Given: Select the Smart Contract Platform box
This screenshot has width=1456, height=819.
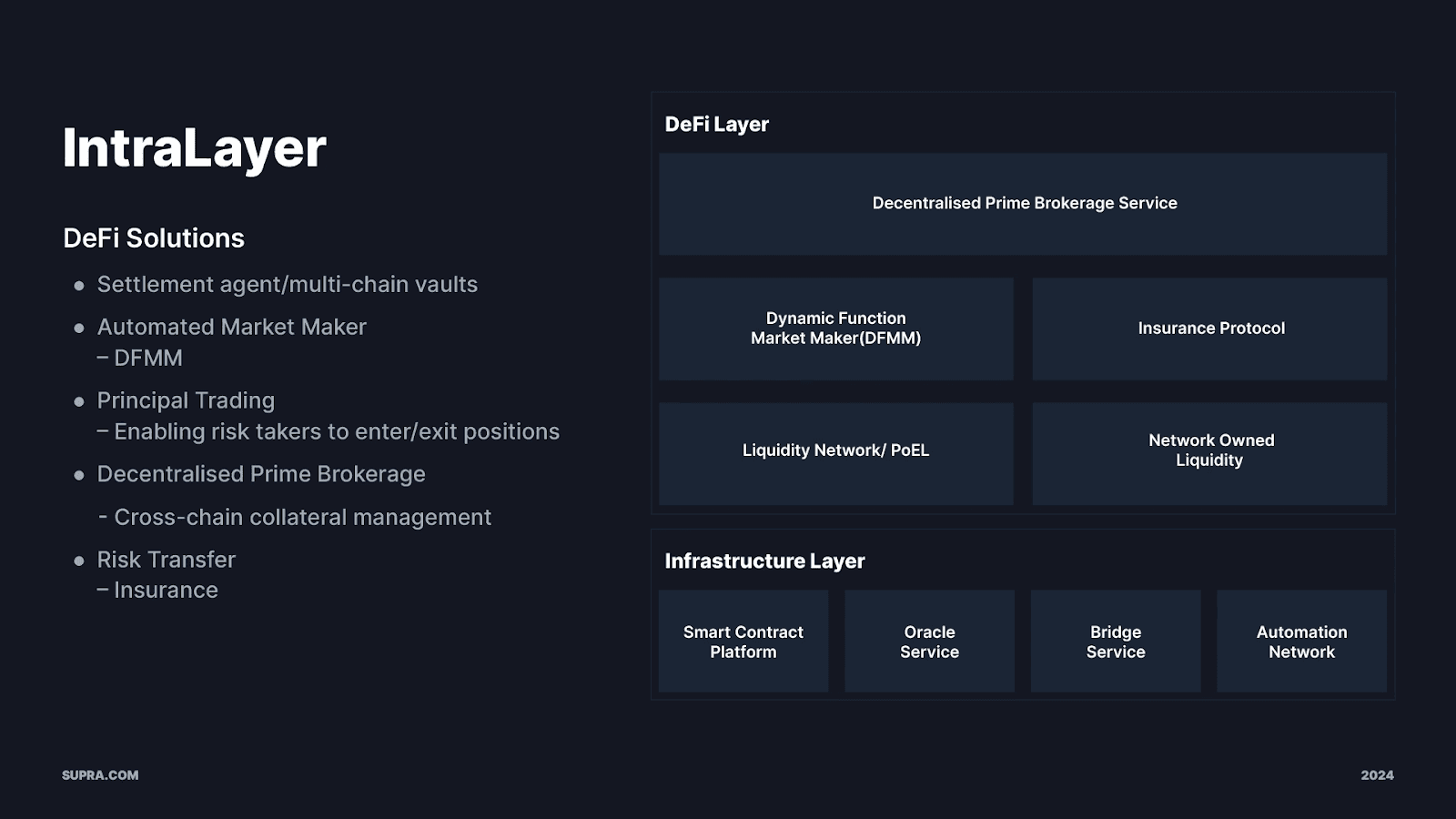Looking at the screenshot, I should point(743,642).
